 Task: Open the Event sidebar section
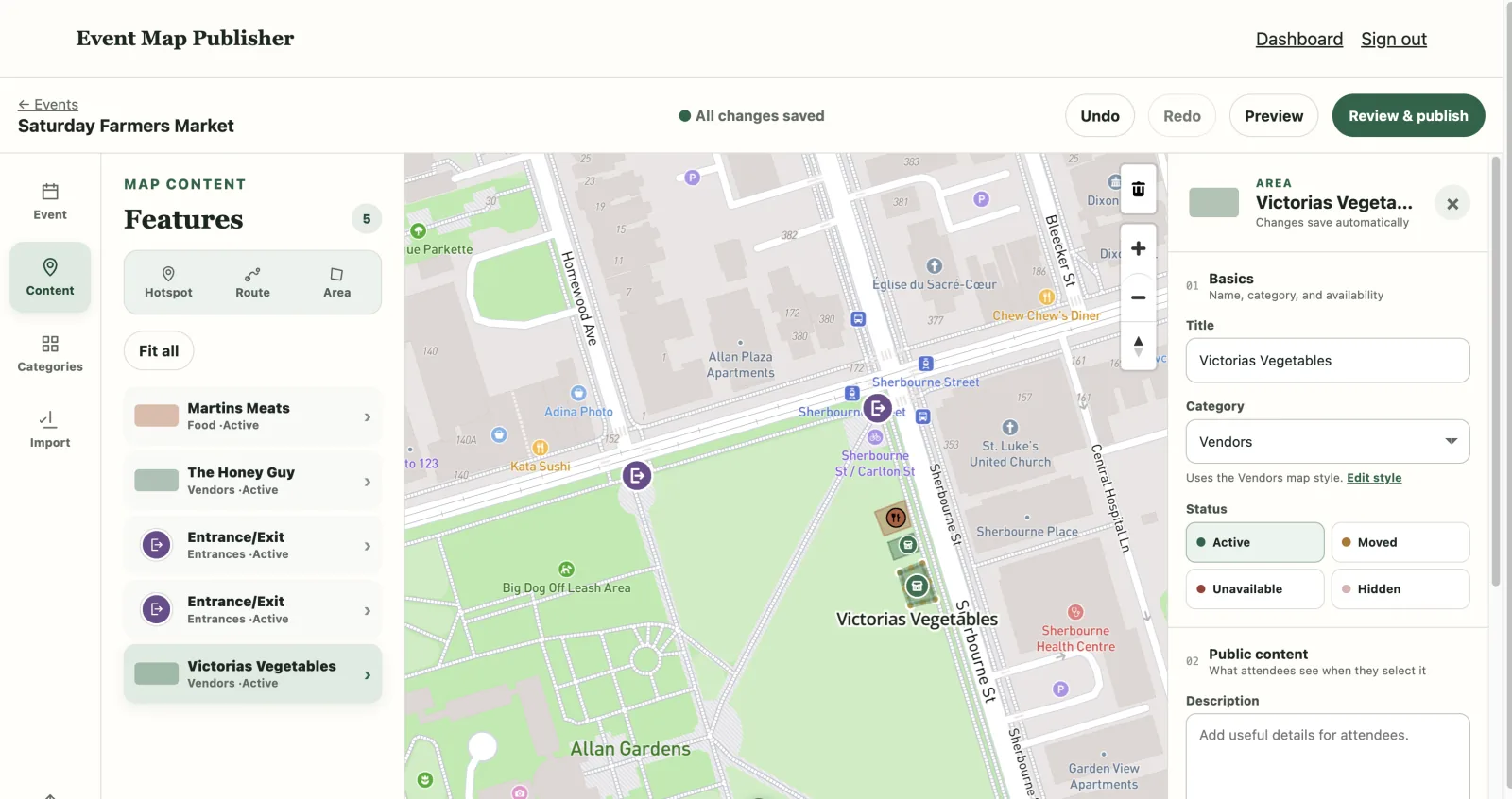(x=50, y=202)
